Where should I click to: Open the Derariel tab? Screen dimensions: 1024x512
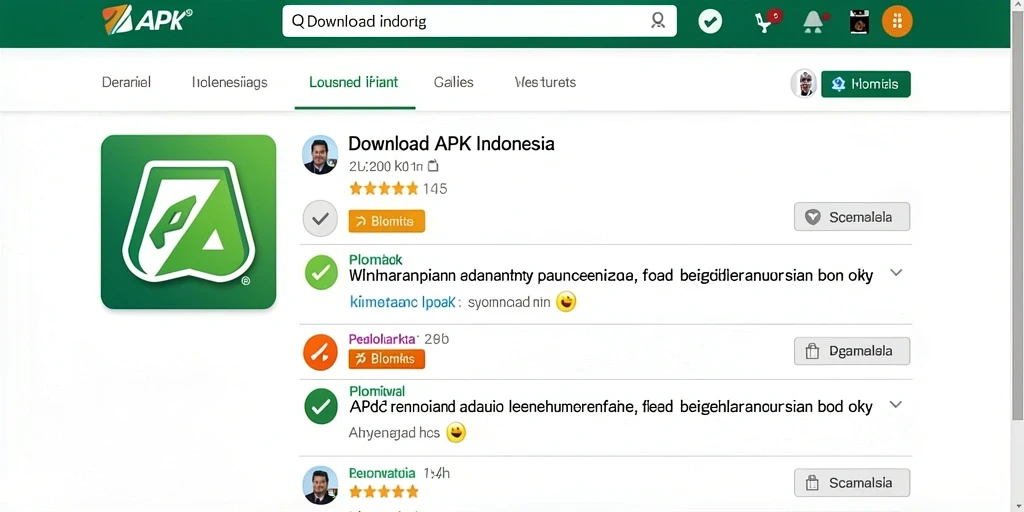pyautogui.click(x=127, y=82)
